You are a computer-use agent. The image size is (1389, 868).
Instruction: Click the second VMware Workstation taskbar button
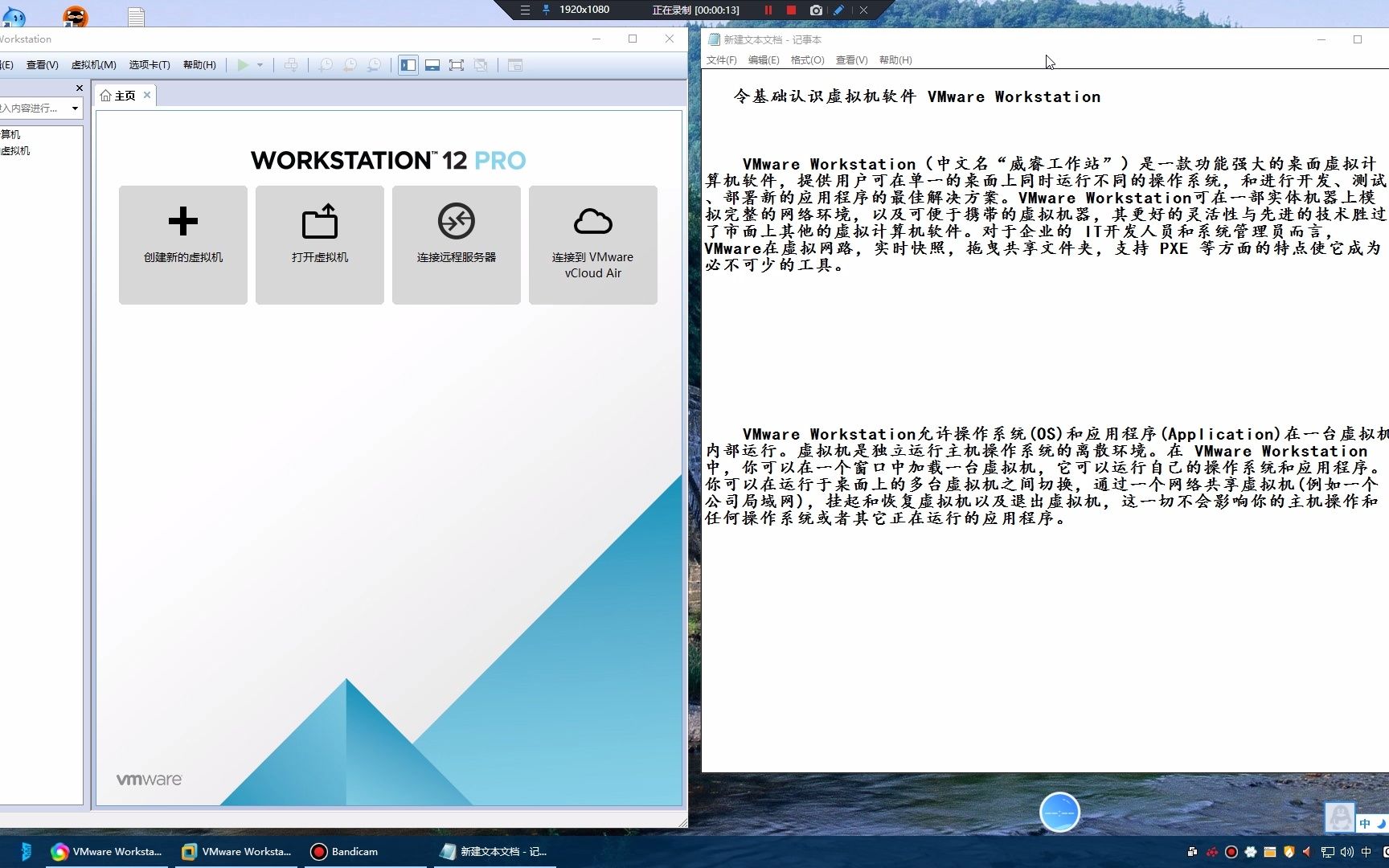[x=236, y=852]
